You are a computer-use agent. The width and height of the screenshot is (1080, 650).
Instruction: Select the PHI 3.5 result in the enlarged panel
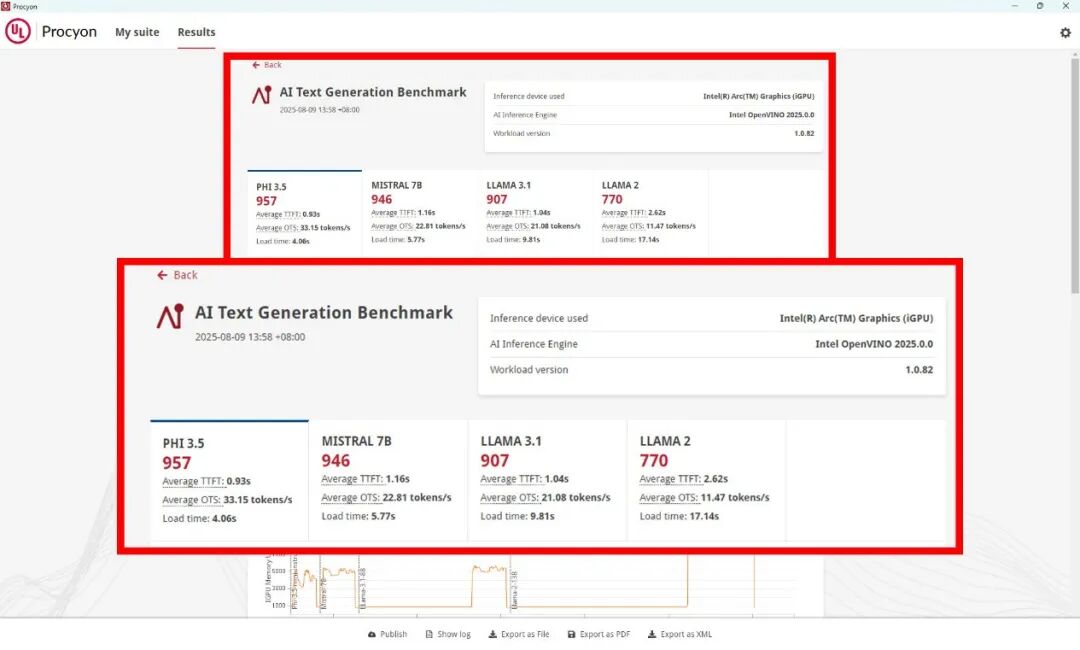(x=229, y=480)
